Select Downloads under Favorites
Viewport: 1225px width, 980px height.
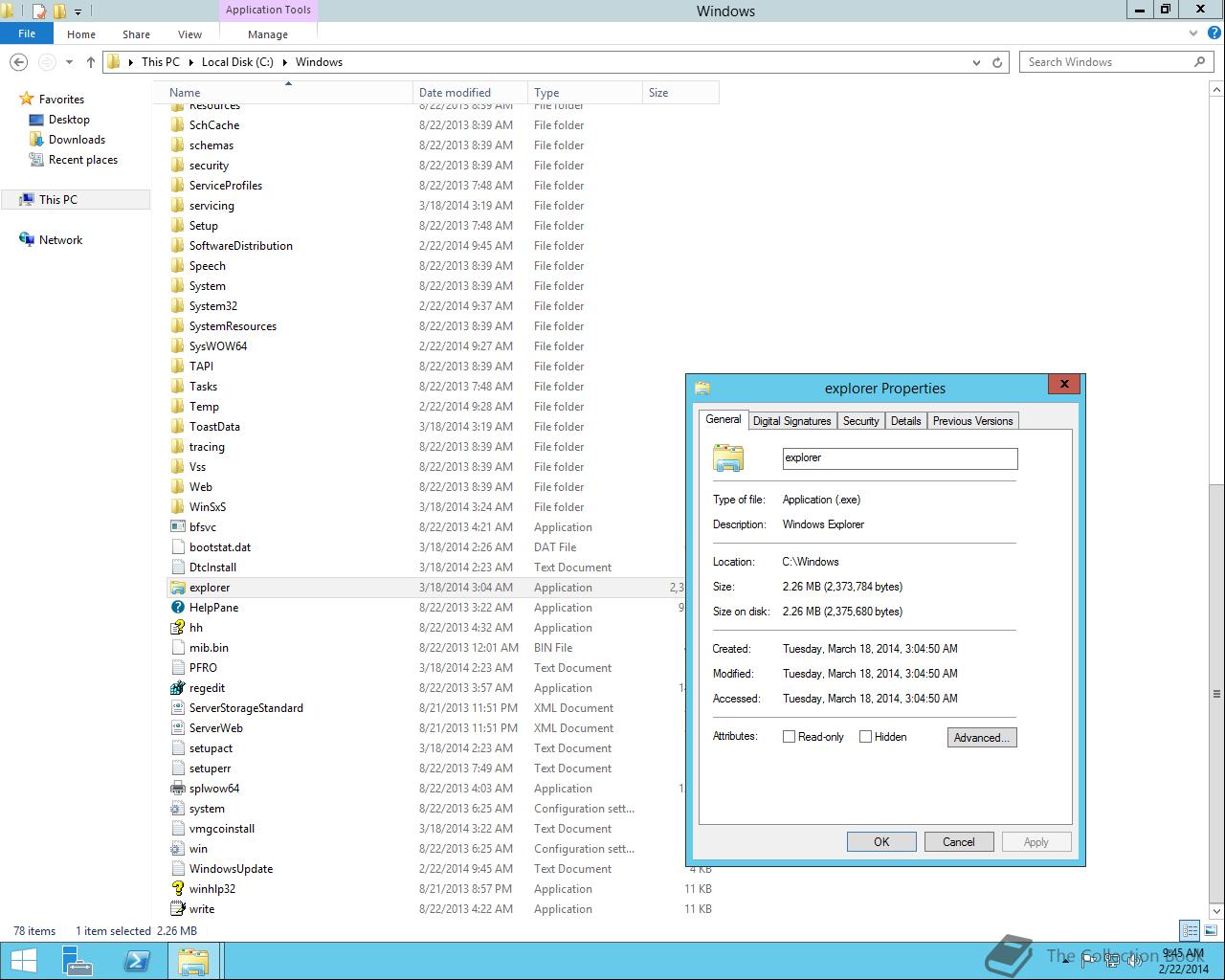(77, 140)
